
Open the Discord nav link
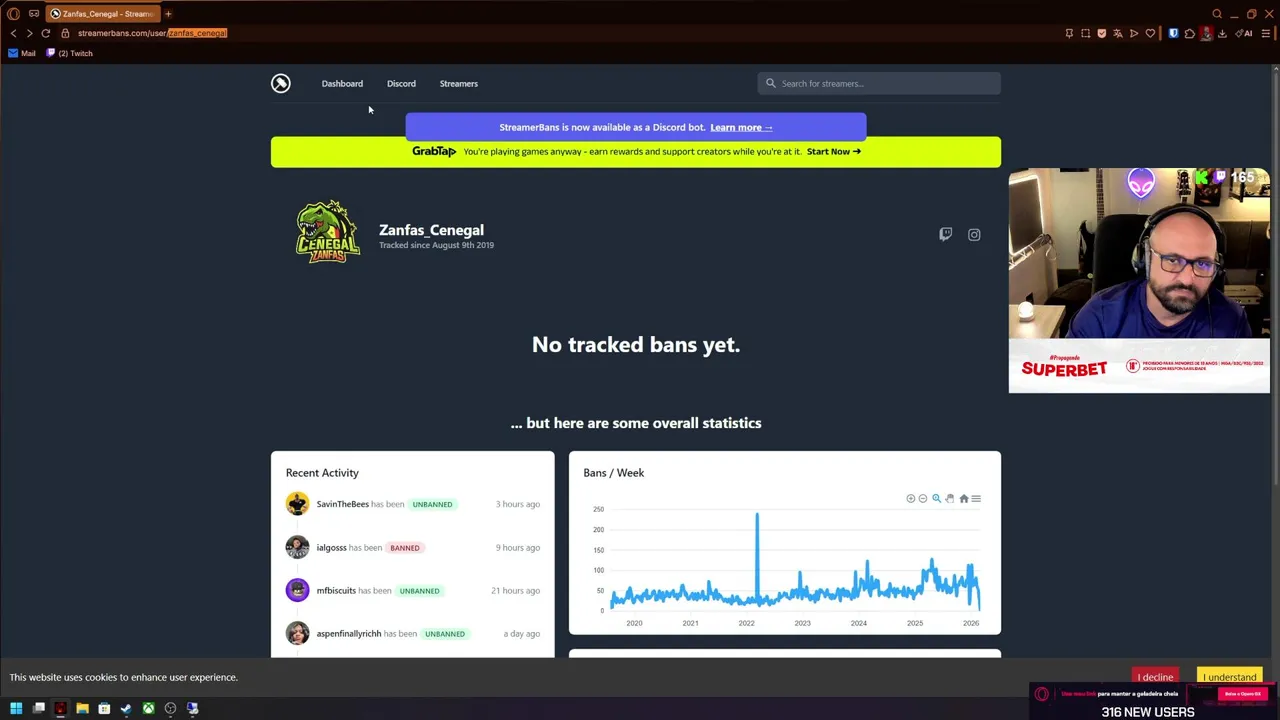tap(401, 83)
